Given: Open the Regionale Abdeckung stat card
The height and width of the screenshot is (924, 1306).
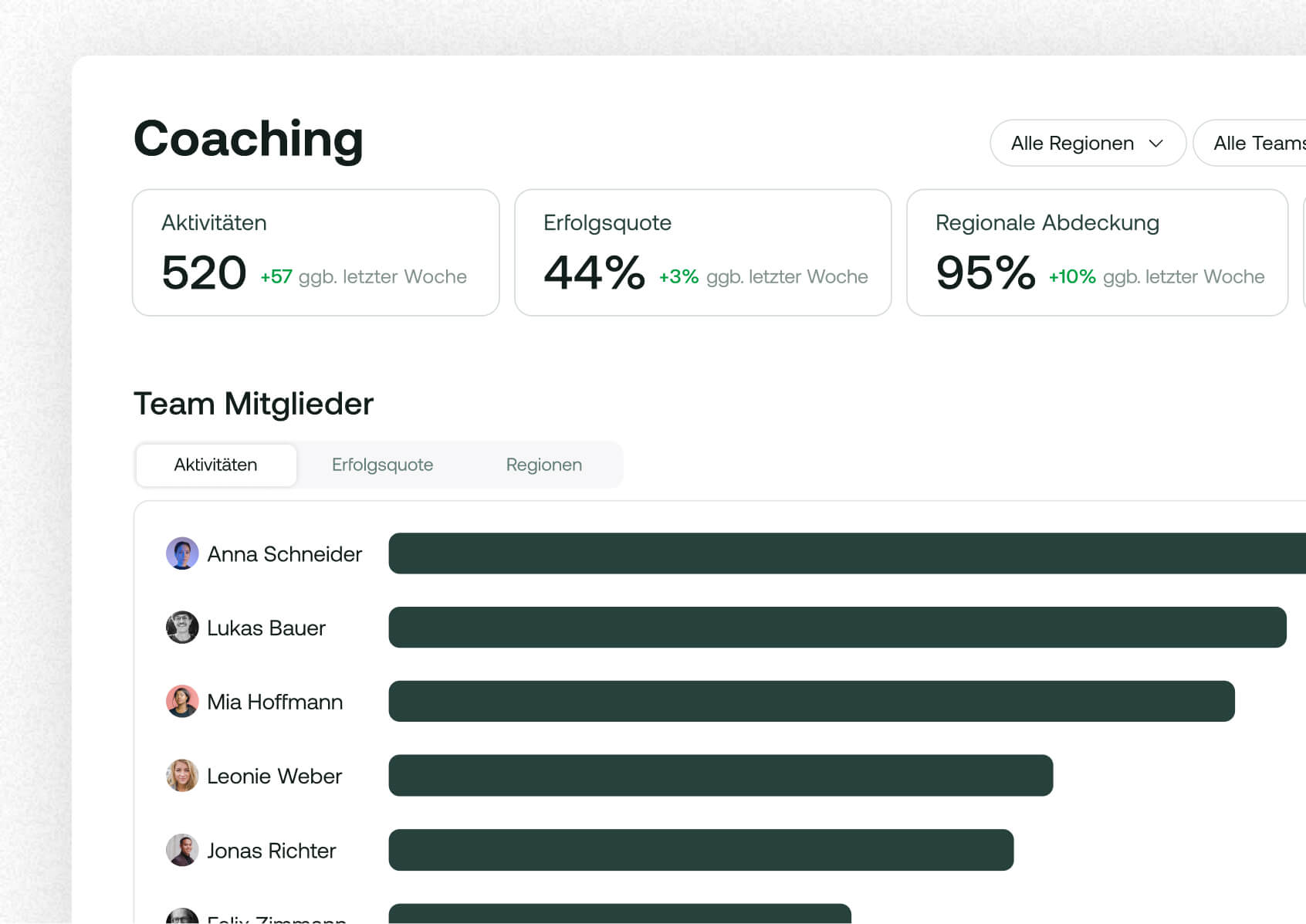Looking at the screenshot, I should click(1097, 252).
